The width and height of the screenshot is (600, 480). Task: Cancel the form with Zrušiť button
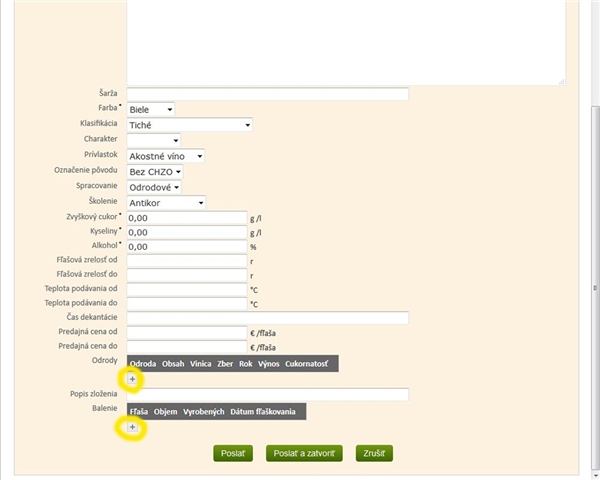(374, 453)
